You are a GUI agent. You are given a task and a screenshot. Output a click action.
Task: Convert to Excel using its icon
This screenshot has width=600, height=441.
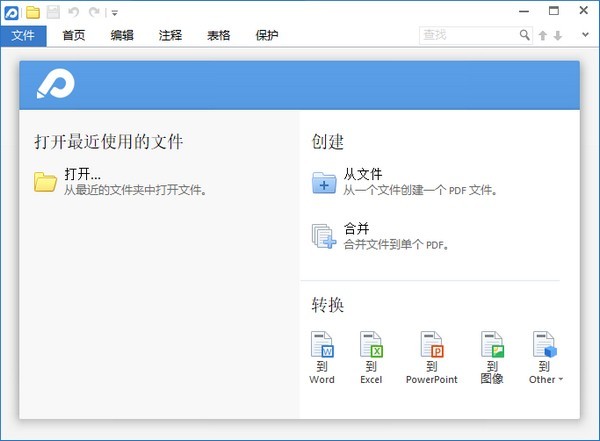click(371, 344)
